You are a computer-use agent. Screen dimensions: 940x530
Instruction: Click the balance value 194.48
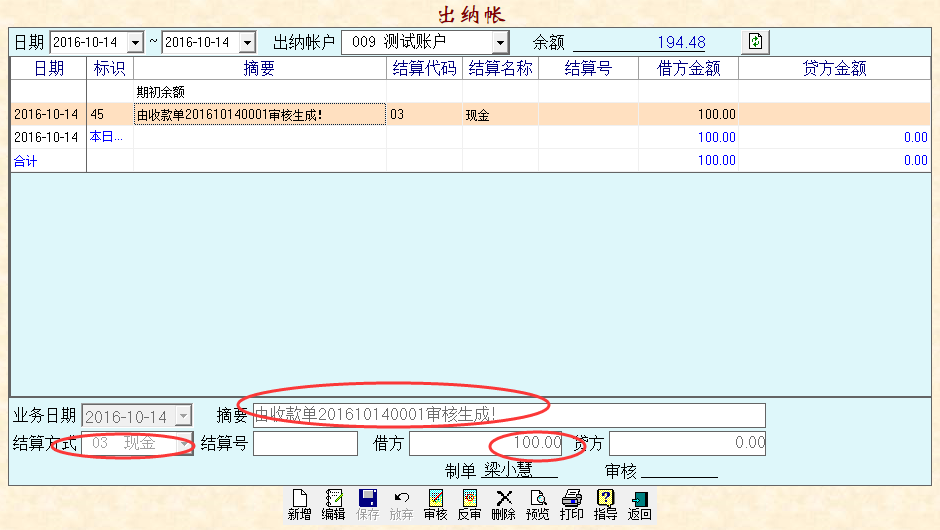pos(681,43)
